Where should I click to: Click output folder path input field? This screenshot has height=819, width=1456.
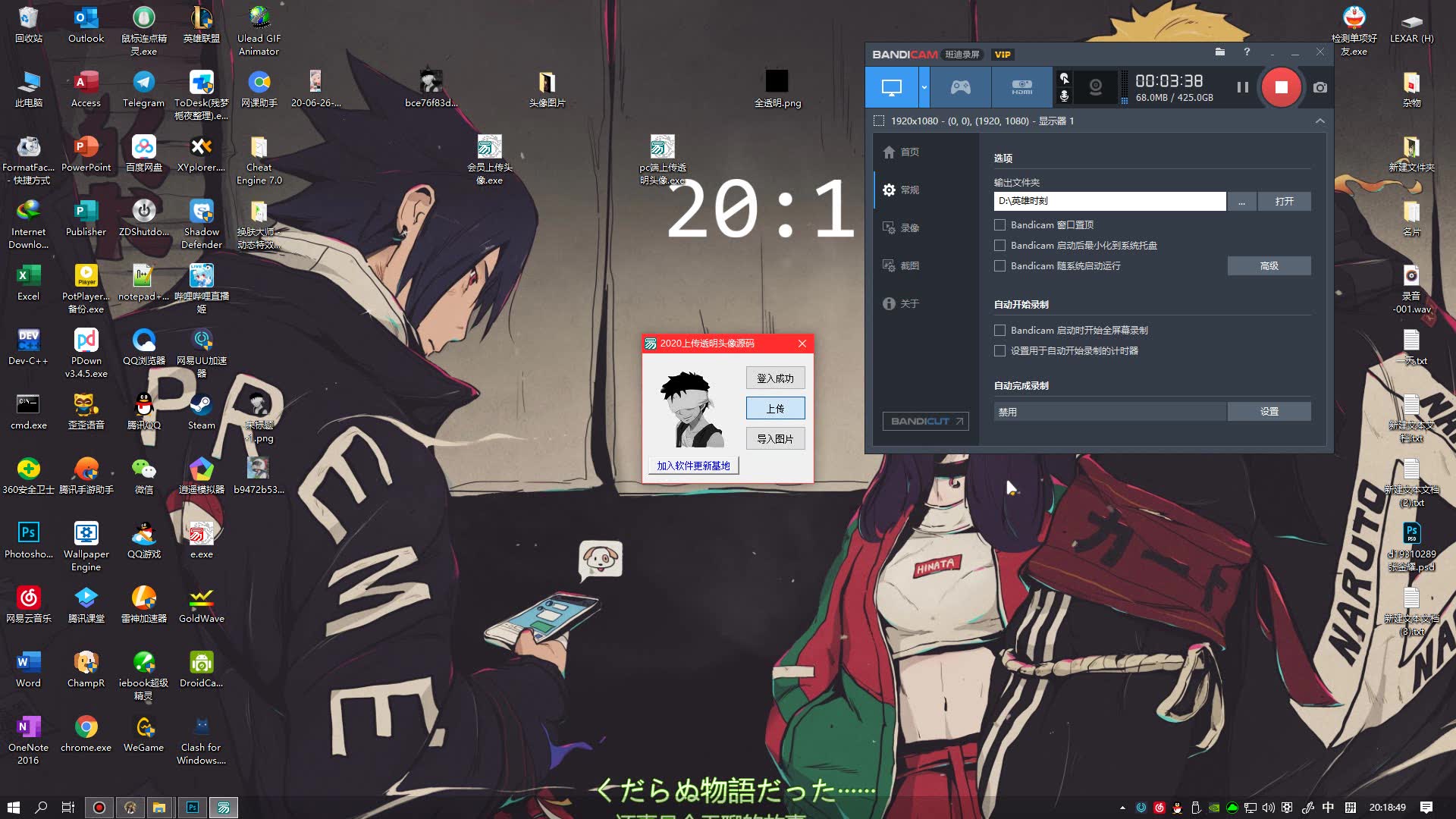(x=1108, y=201)
